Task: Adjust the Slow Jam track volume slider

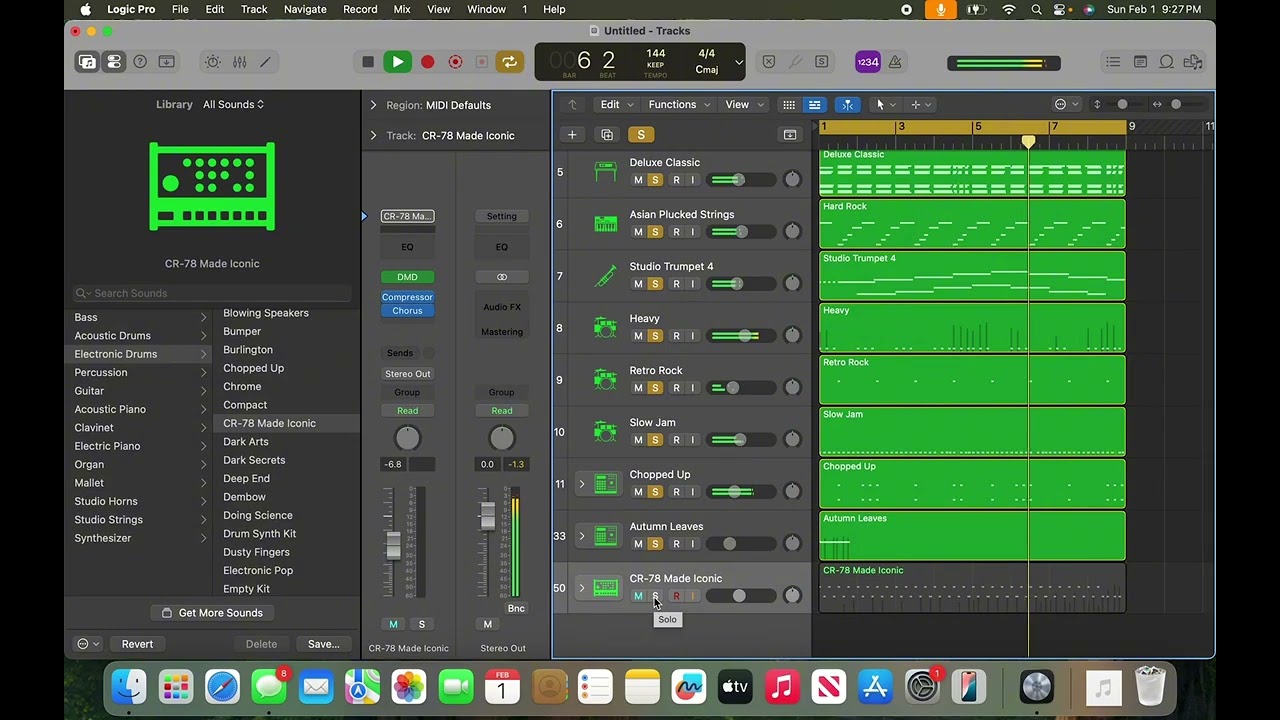Action: (x=741, y=440)
